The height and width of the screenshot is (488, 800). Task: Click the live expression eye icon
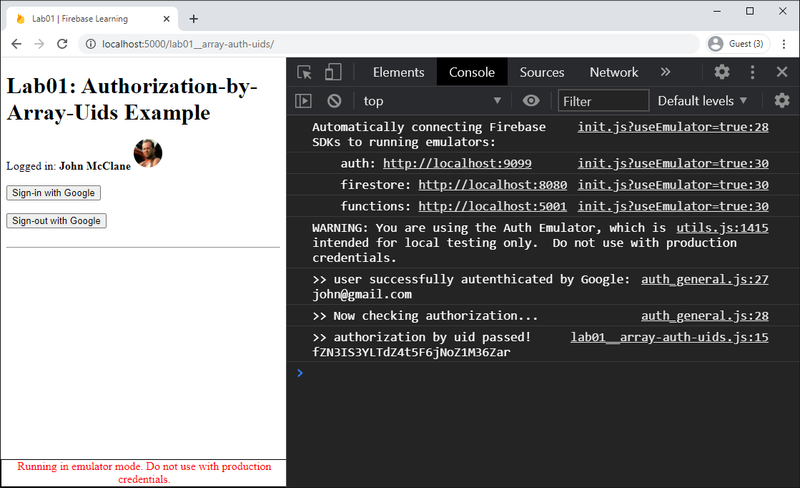tap(531, 101)
